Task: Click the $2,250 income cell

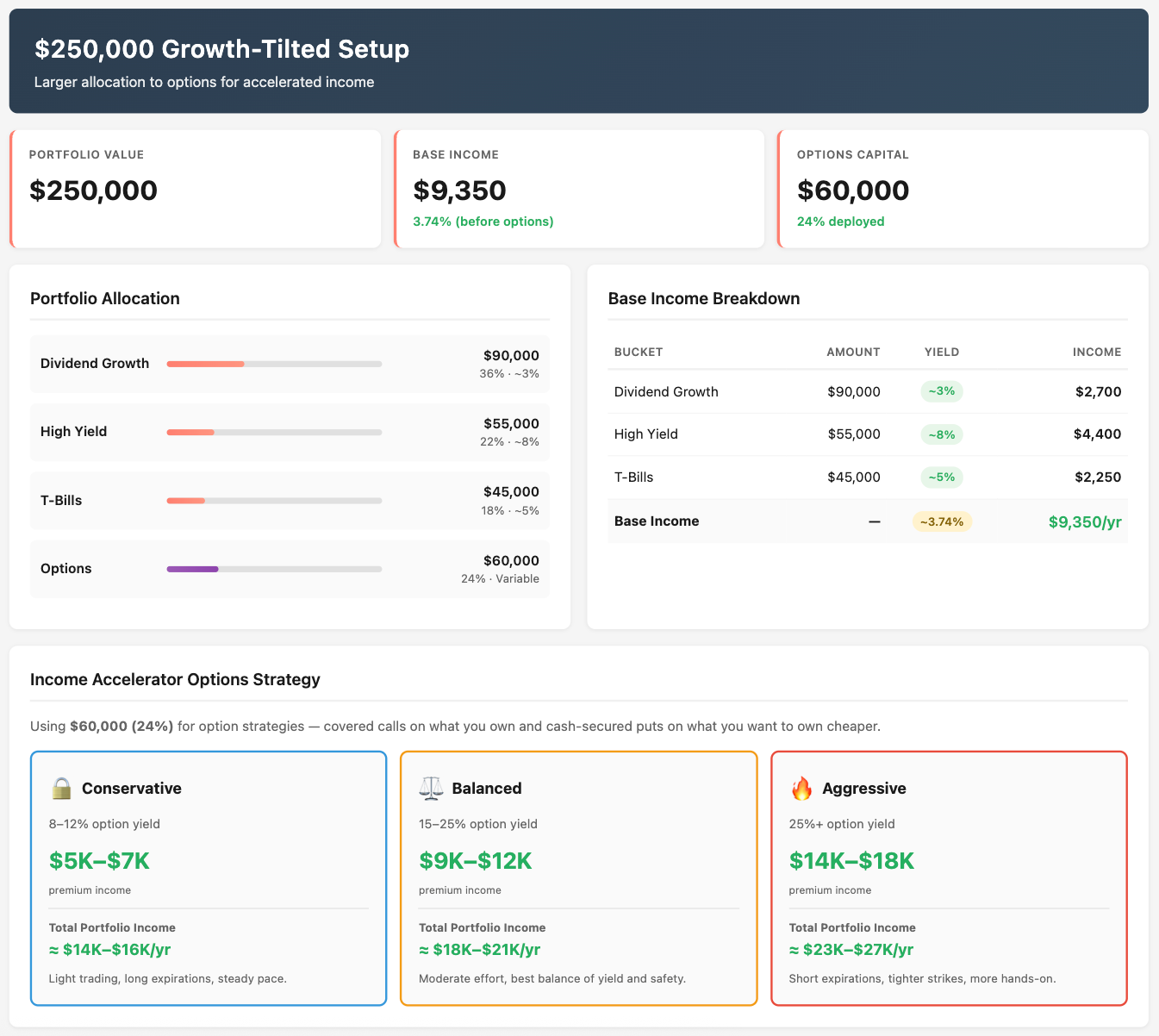Action: point(1099,477)
